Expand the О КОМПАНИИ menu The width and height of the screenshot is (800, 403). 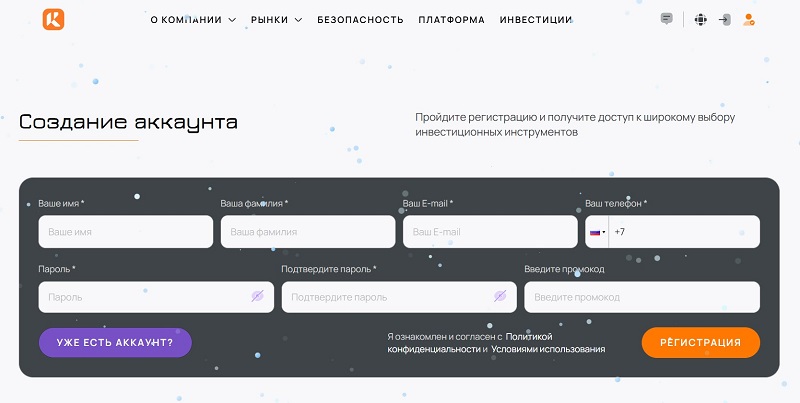coord(193,20)
